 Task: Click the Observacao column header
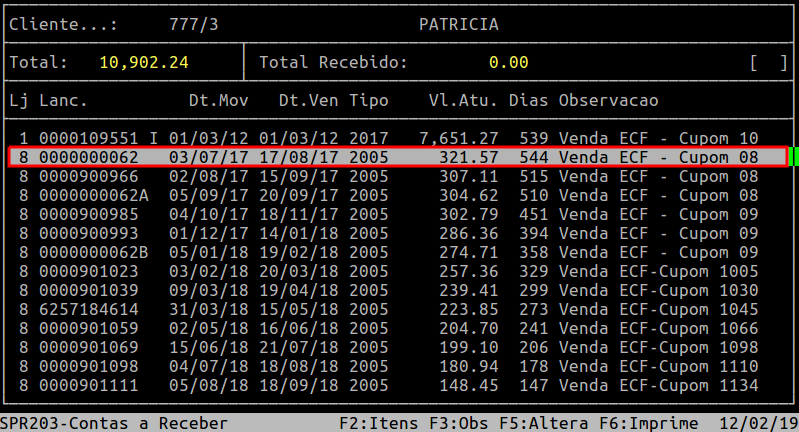608,101
